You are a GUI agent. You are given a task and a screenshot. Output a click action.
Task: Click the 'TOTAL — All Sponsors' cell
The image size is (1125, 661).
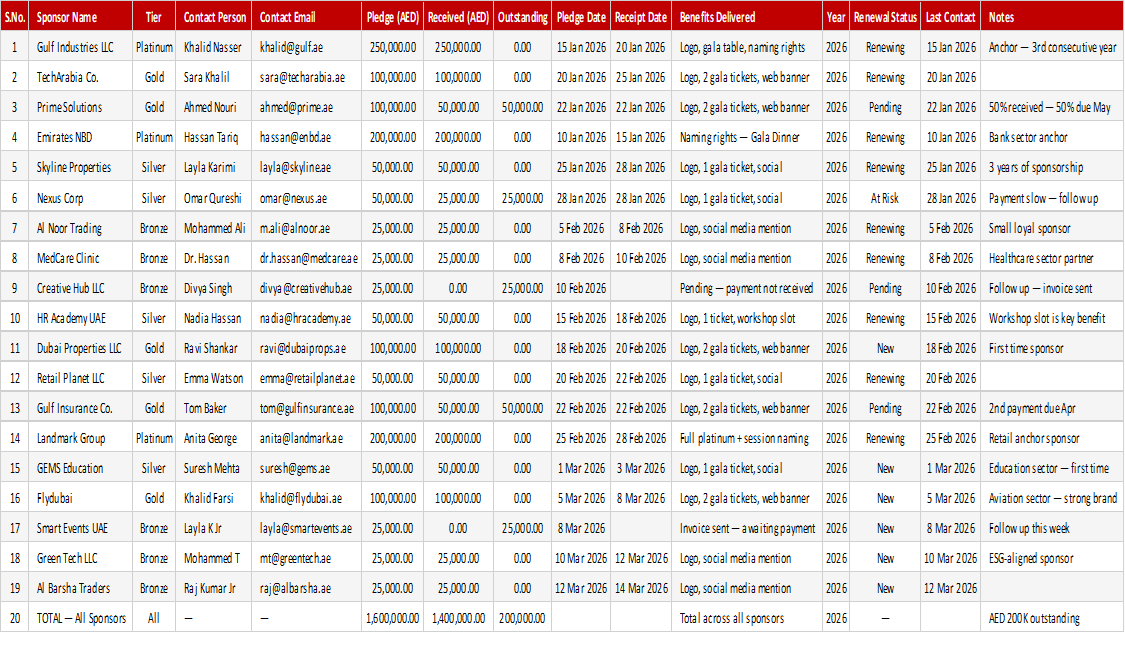pyautogui.click(x=81, y=619)
